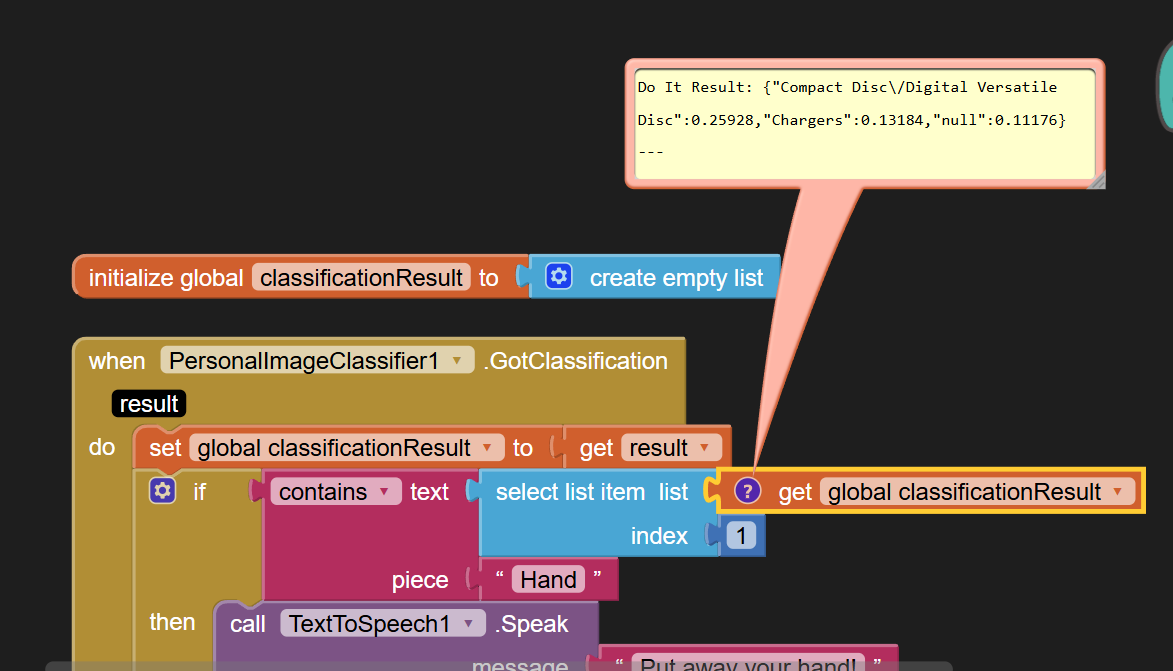Select the initialize global block
This screenshot has height=671, width=1173.
coord(164,278)
